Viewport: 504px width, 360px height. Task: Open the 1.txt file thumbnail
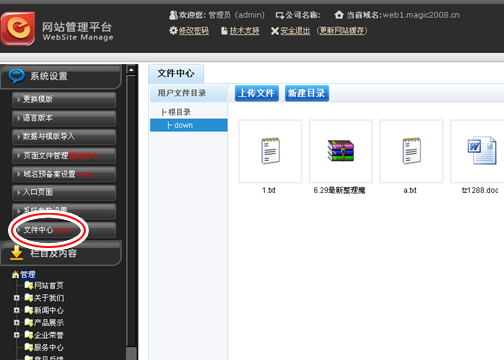(270, 151)
